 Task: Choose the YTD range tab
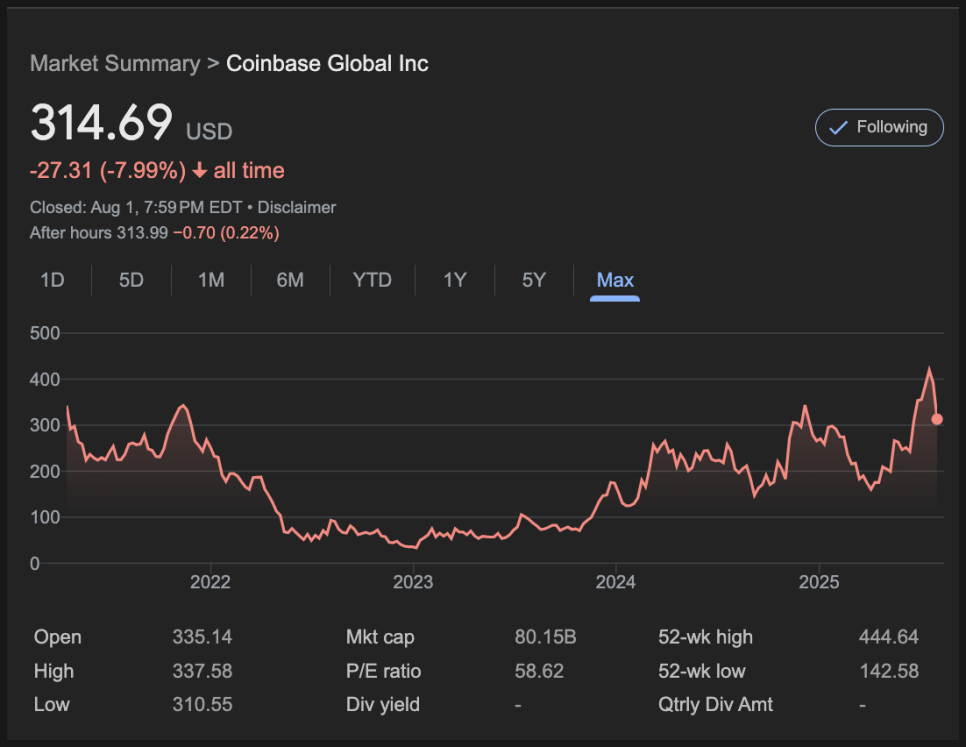(x=372, y=280)
